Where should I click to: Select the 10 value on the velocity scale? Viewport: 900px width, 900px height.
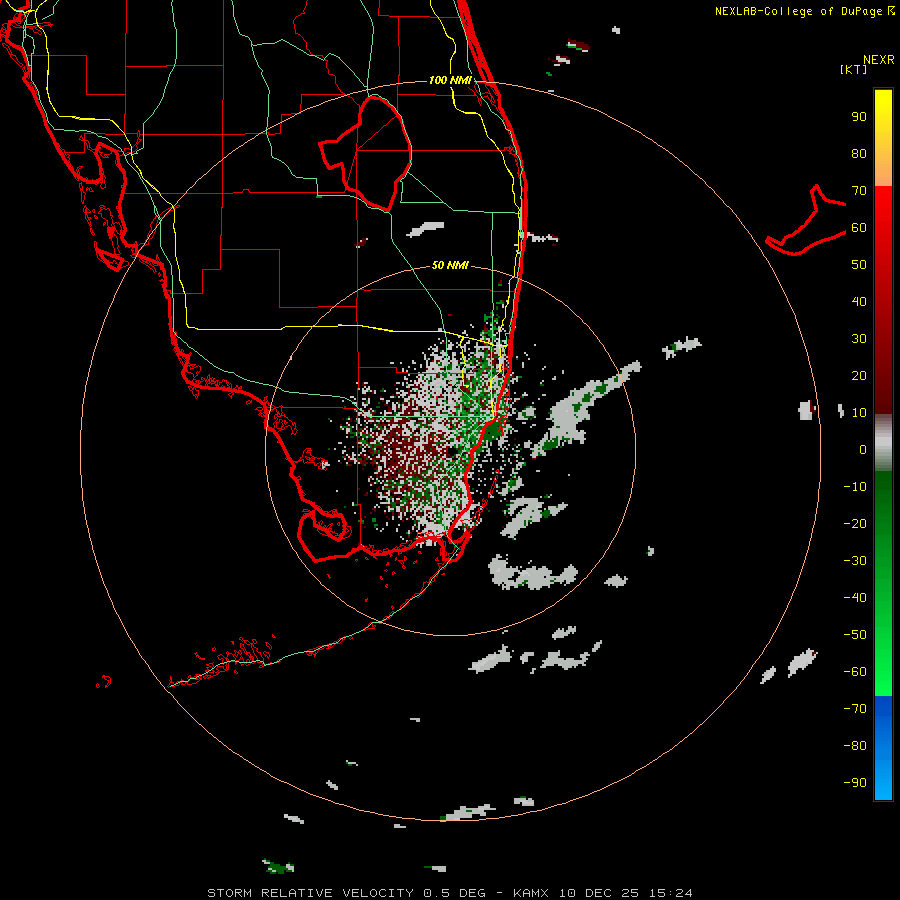pos(859,413)
